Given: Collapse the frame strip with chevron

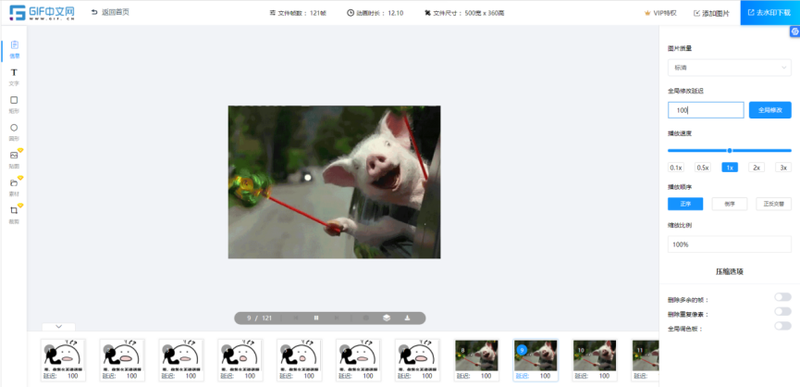Looking at the screenshot, I should click(x=59, y=326).
